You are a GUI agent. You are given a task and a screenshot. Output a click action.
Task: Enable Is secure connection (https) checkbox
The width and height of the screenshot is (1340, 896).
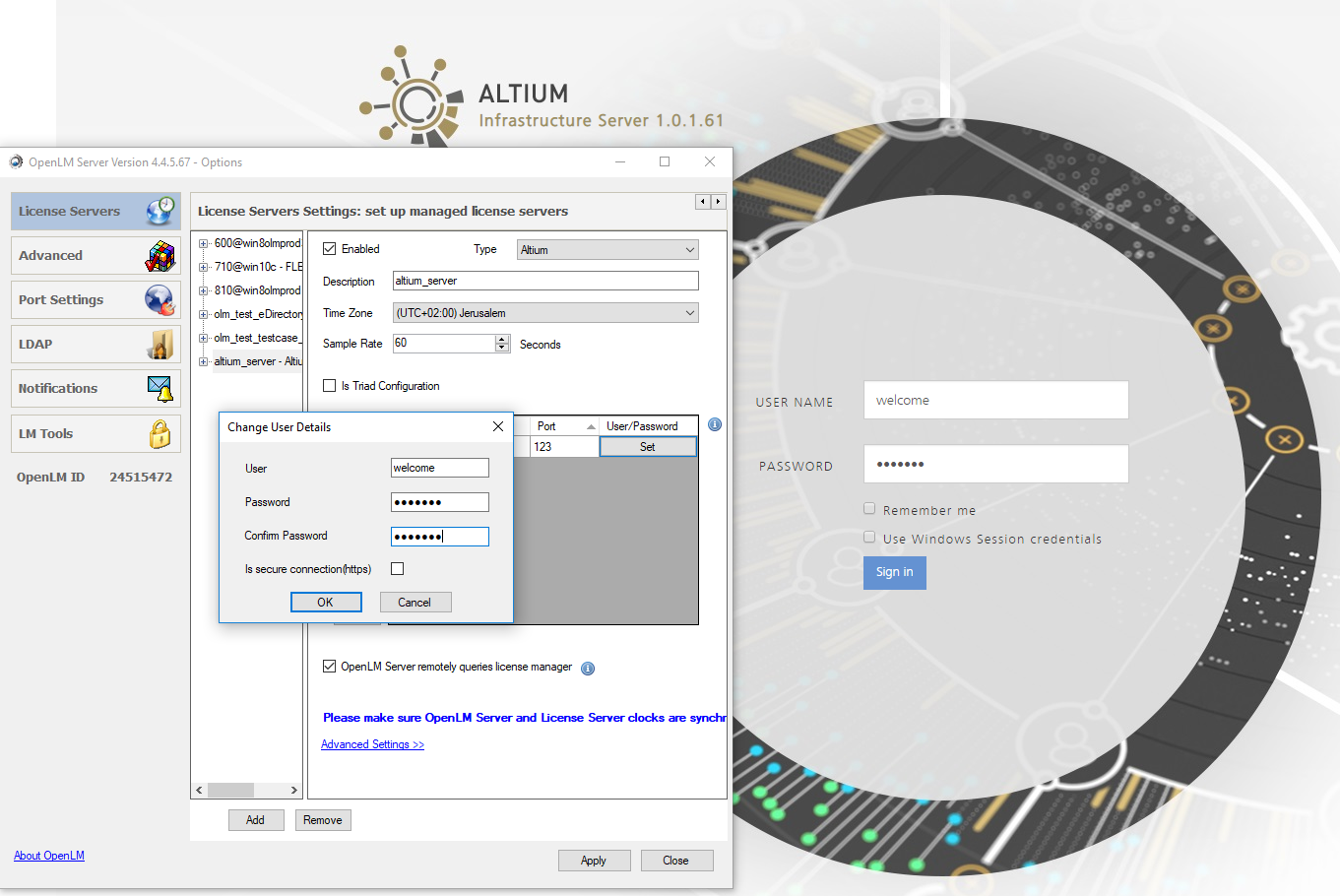398,569
